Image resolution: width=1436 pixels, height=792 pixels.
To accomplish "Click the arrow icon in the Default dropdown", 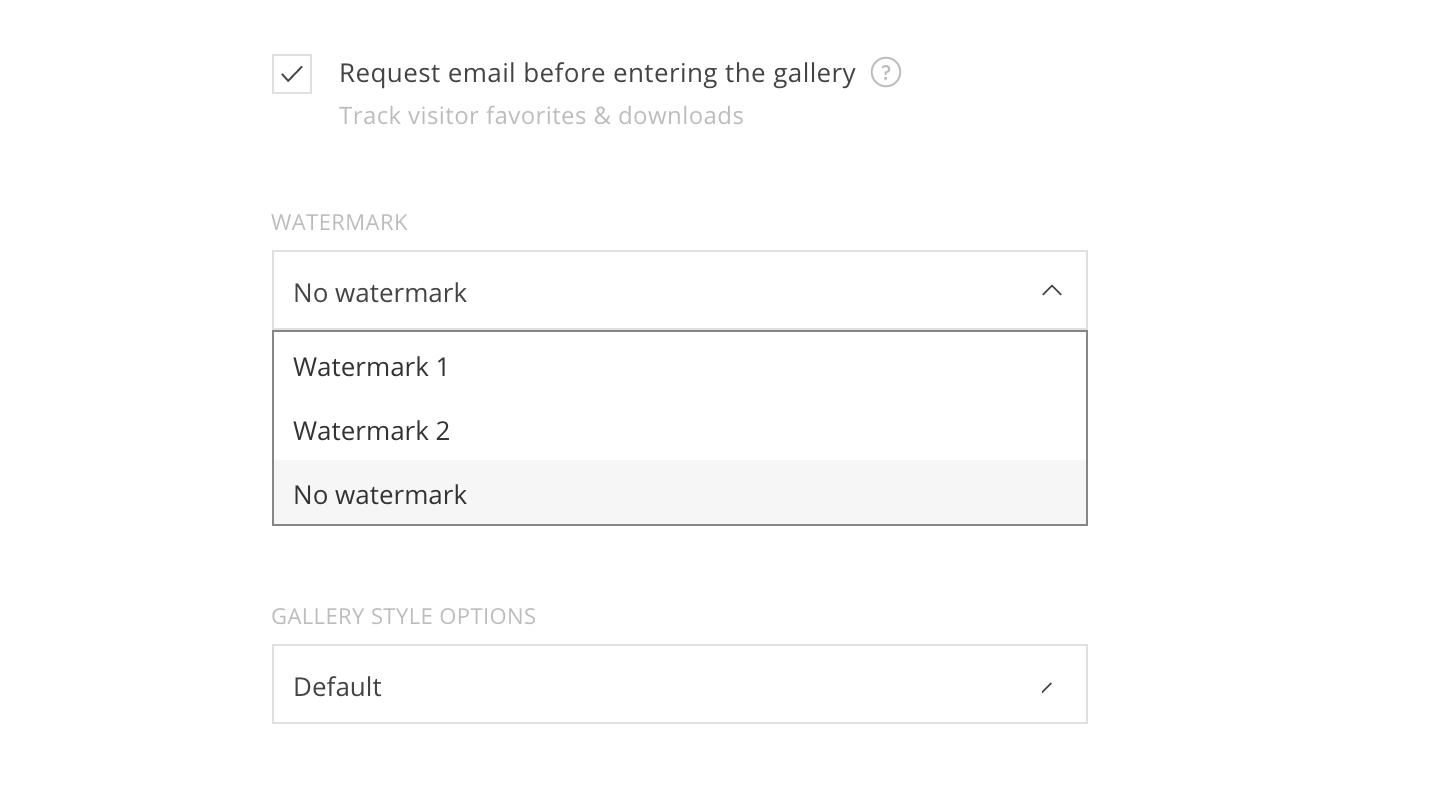I will point(1047,687).
